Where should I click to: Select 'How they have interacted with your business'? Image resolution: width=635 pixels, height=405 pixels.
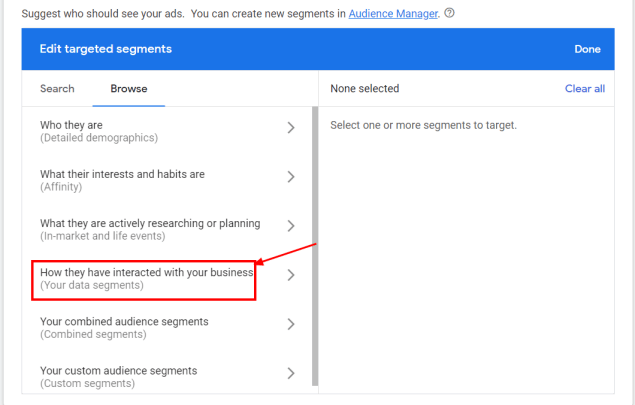[x=147, y=279]
